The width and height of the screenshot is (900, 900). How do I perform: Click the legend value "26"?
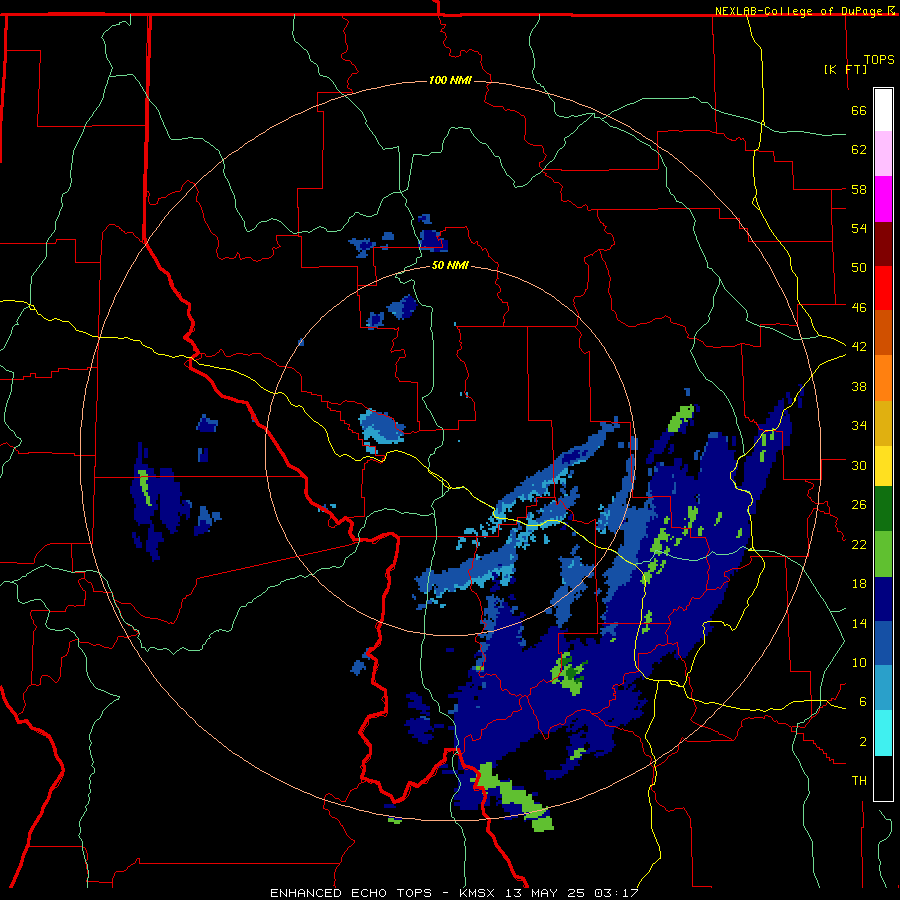(859, 505)
